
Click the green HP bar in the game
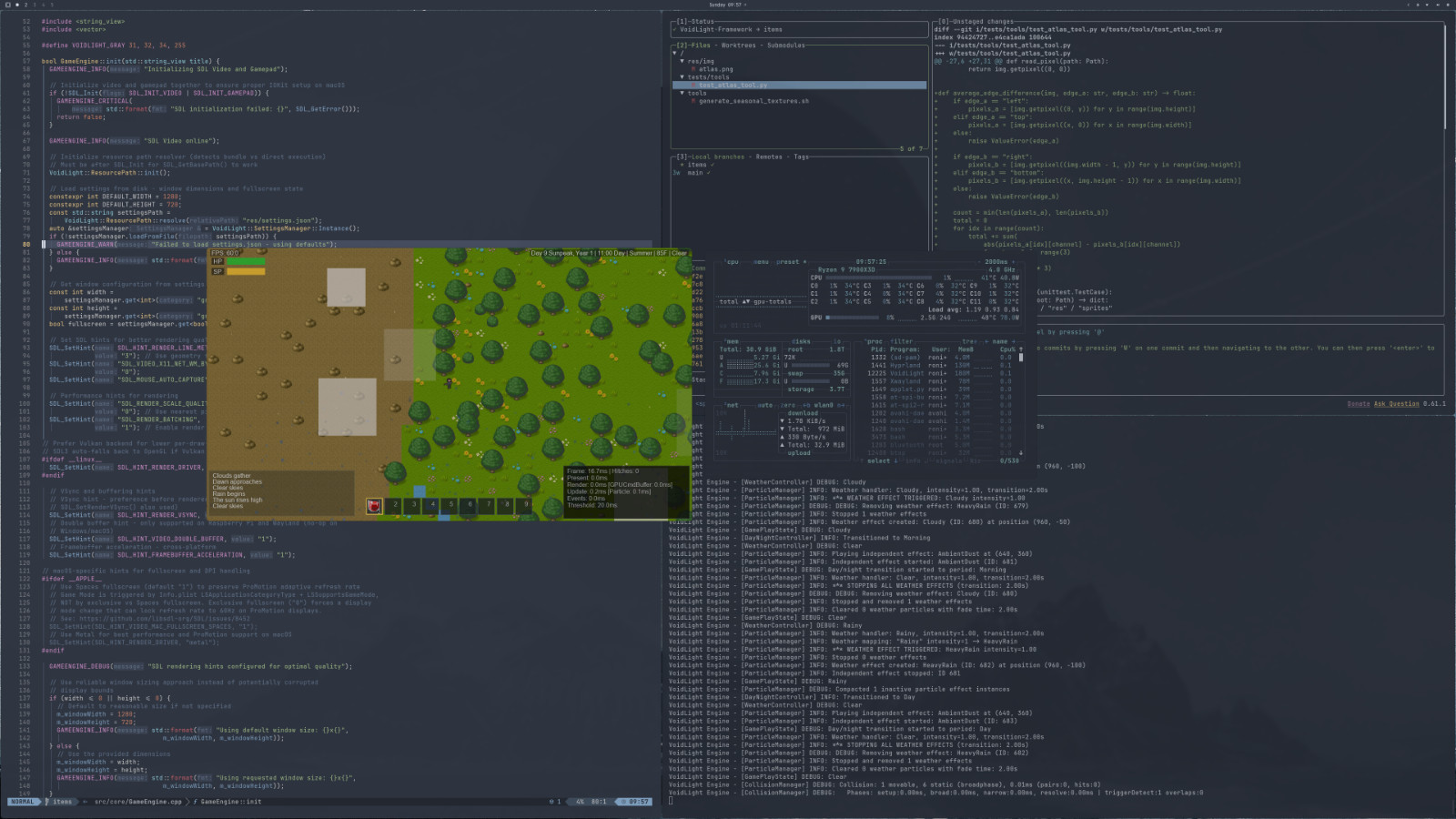[246, 261]
